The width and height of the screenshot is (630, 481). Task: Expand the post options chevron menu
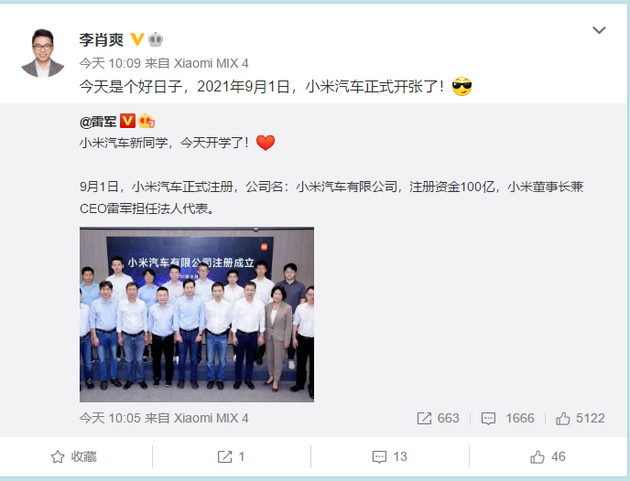[599, 30]
